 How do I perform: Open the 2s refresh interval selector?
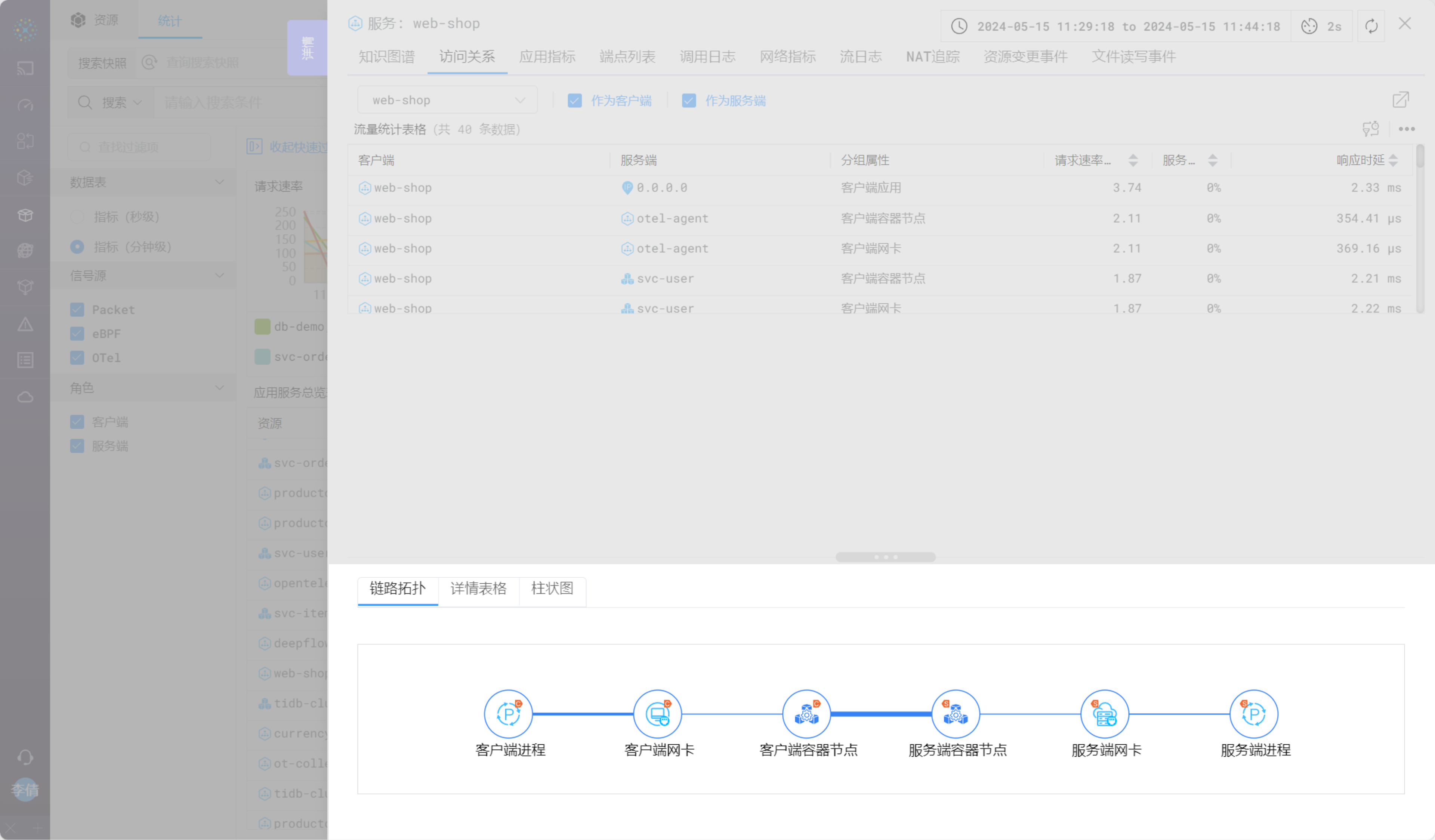pyautogui.click(x=1322, y=26)
